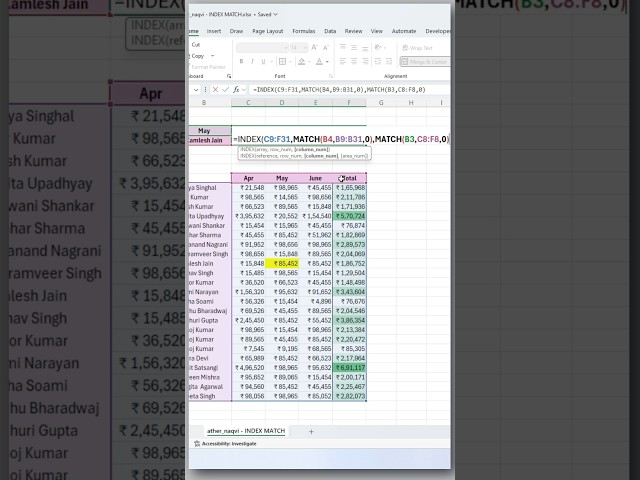Click the Copy button

pos(198,56)
